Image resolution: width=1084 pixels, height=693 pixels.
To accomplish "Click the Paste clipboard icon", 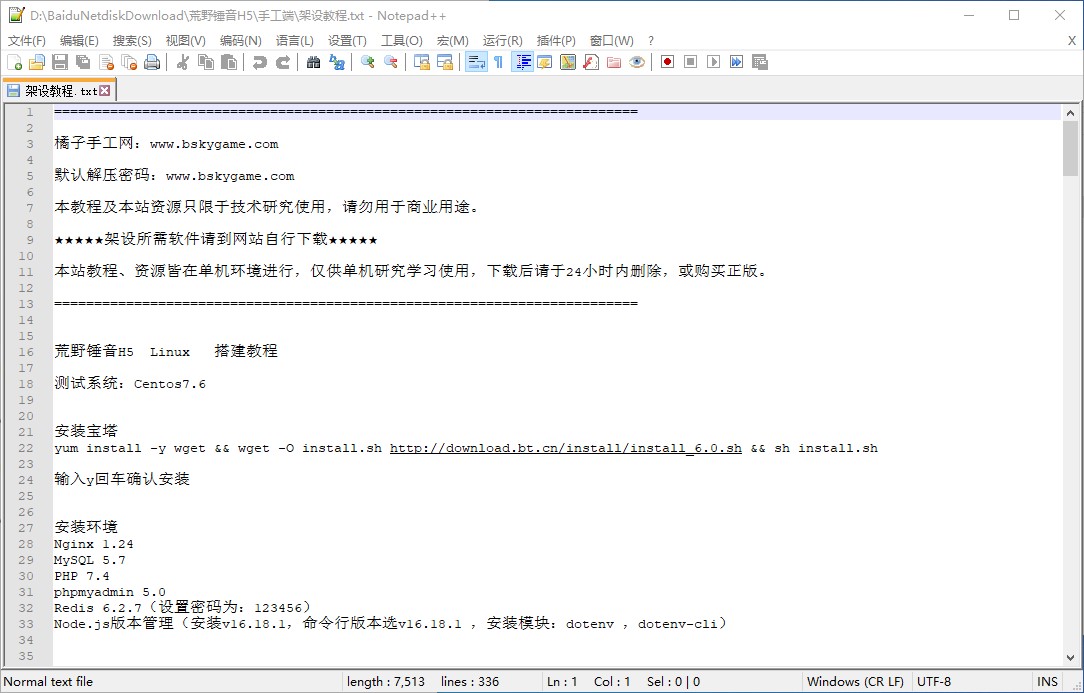I will 229,62.
